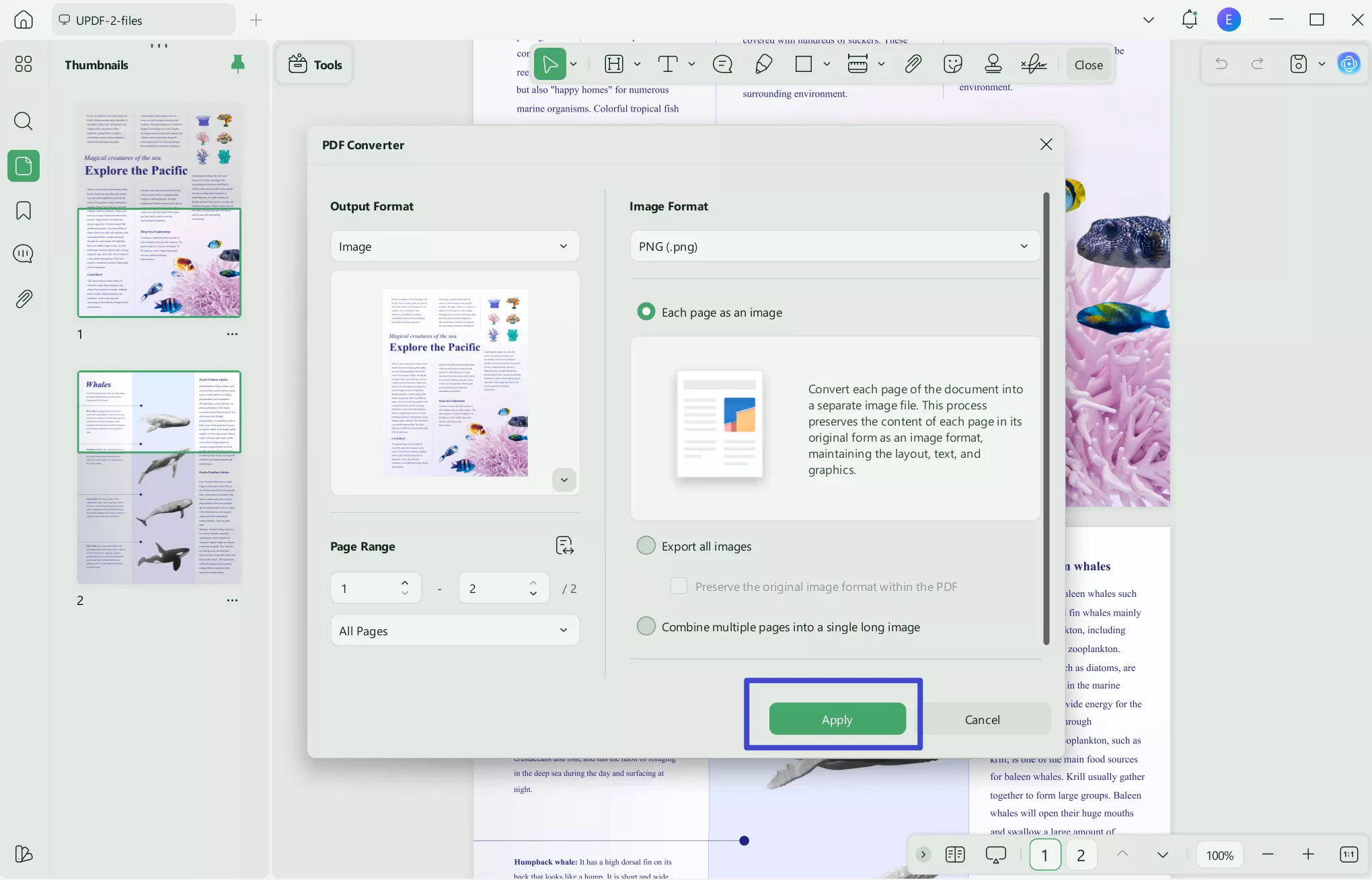The height and width of the screenshot is (880, 1372).
Task: Enable Export all images
Action: point(646,545)
